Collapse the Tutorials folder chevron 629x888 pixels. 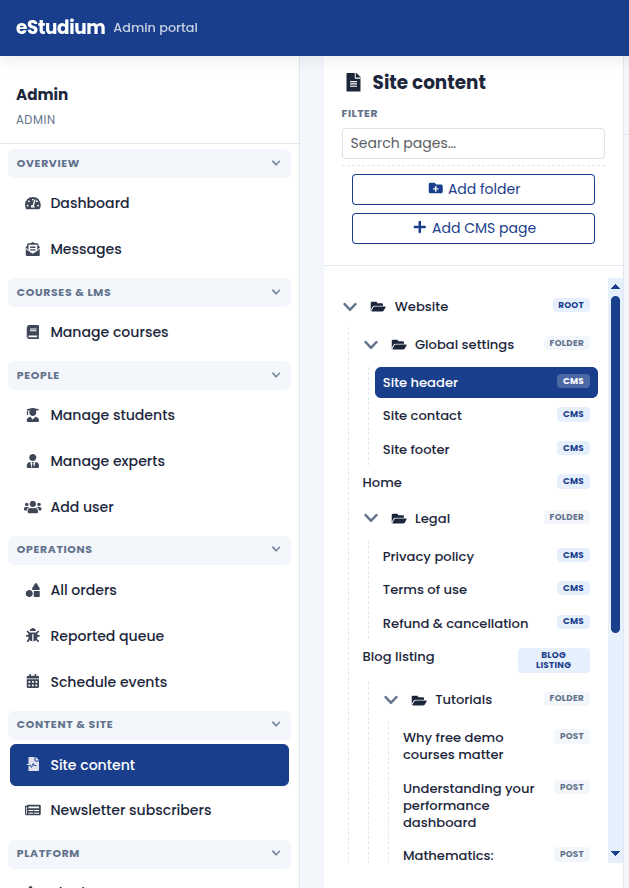pos(391,700)
